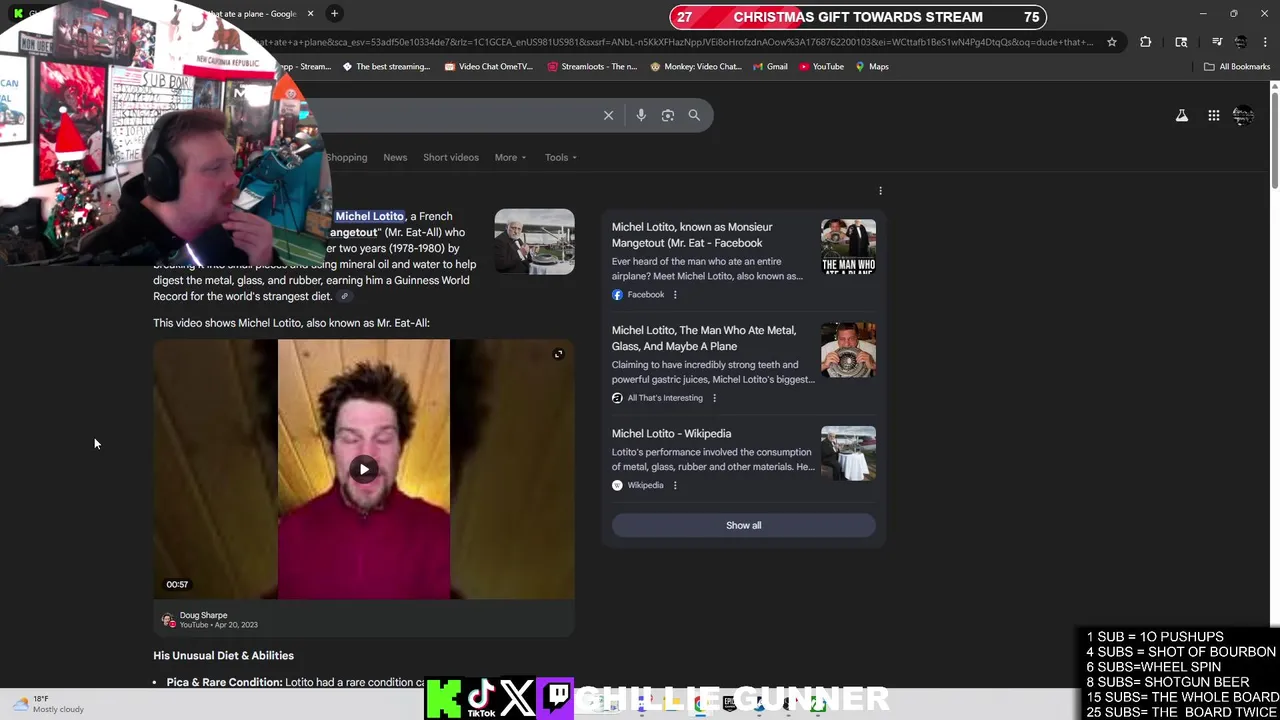The width and height of the screenshot is (1280, 720).
Task: Play the Michel Lotito video
Action: tap(364, 469)
